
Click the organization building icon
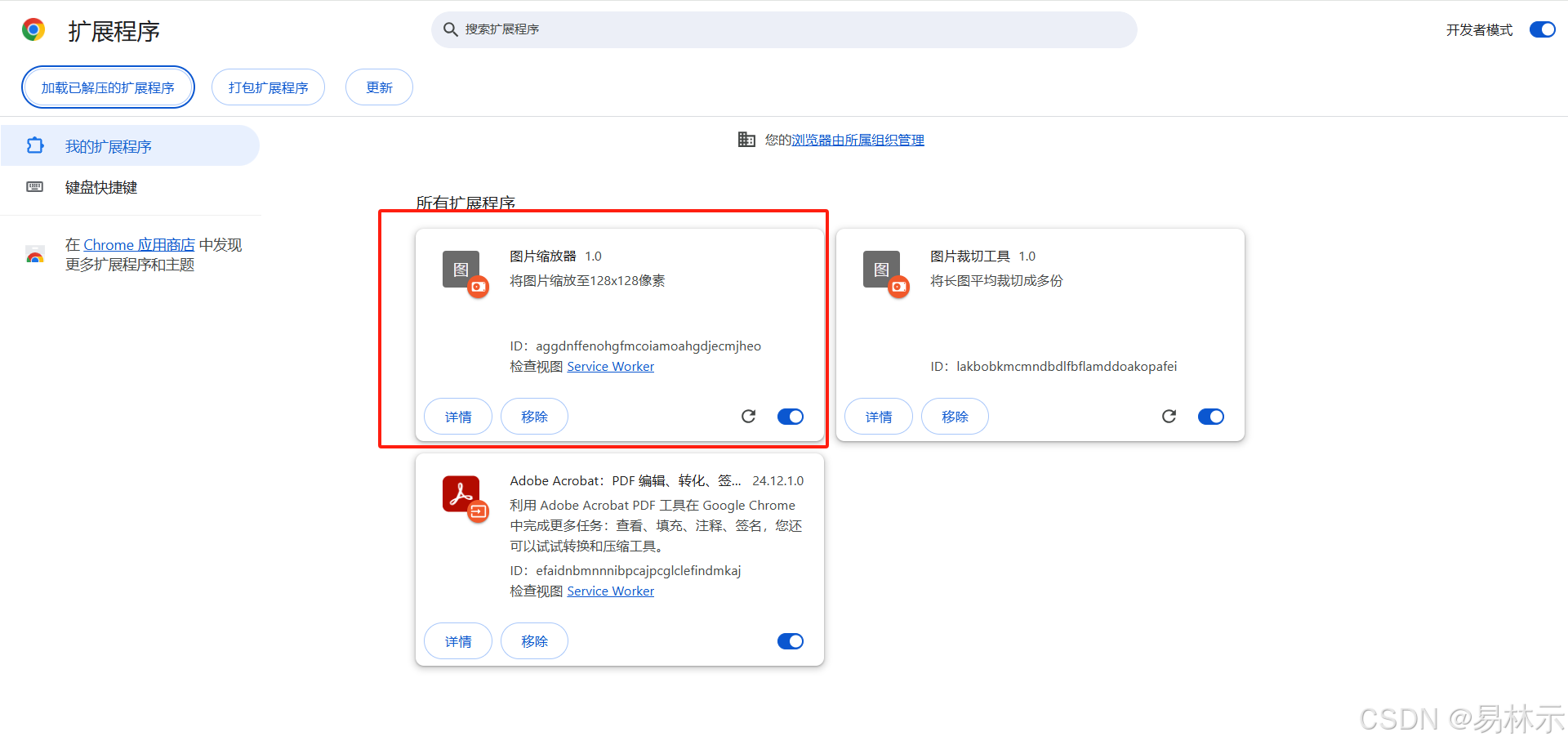pos(746,140)
